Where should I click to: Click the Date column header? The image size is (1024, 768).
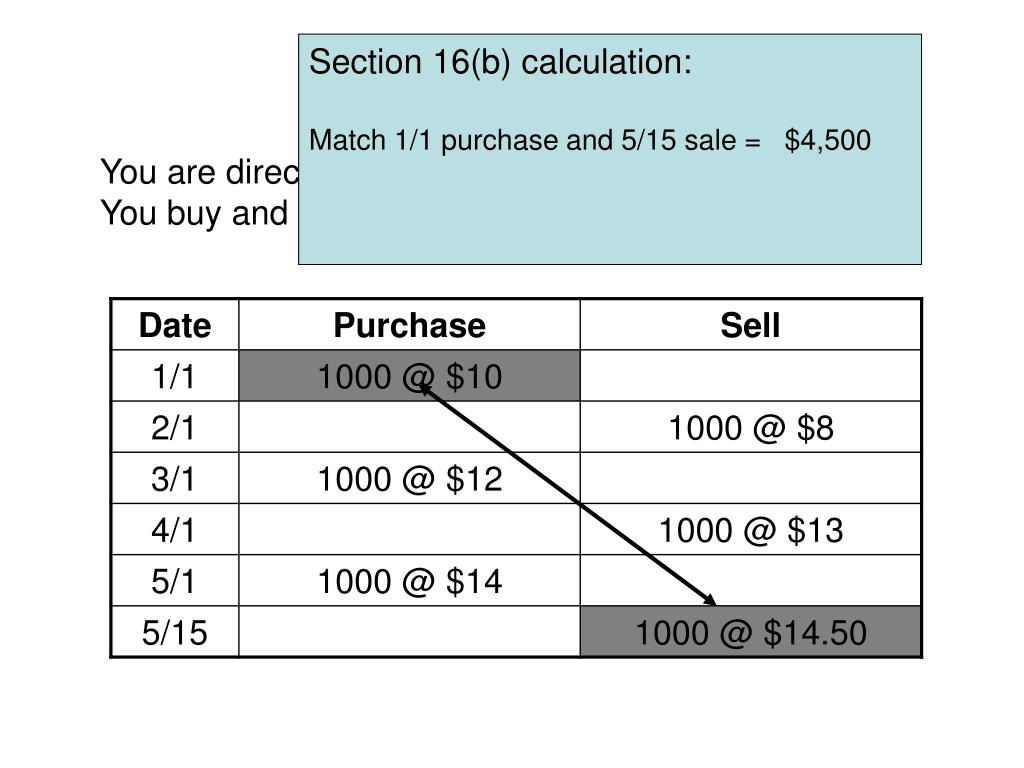tap(175, 325)
